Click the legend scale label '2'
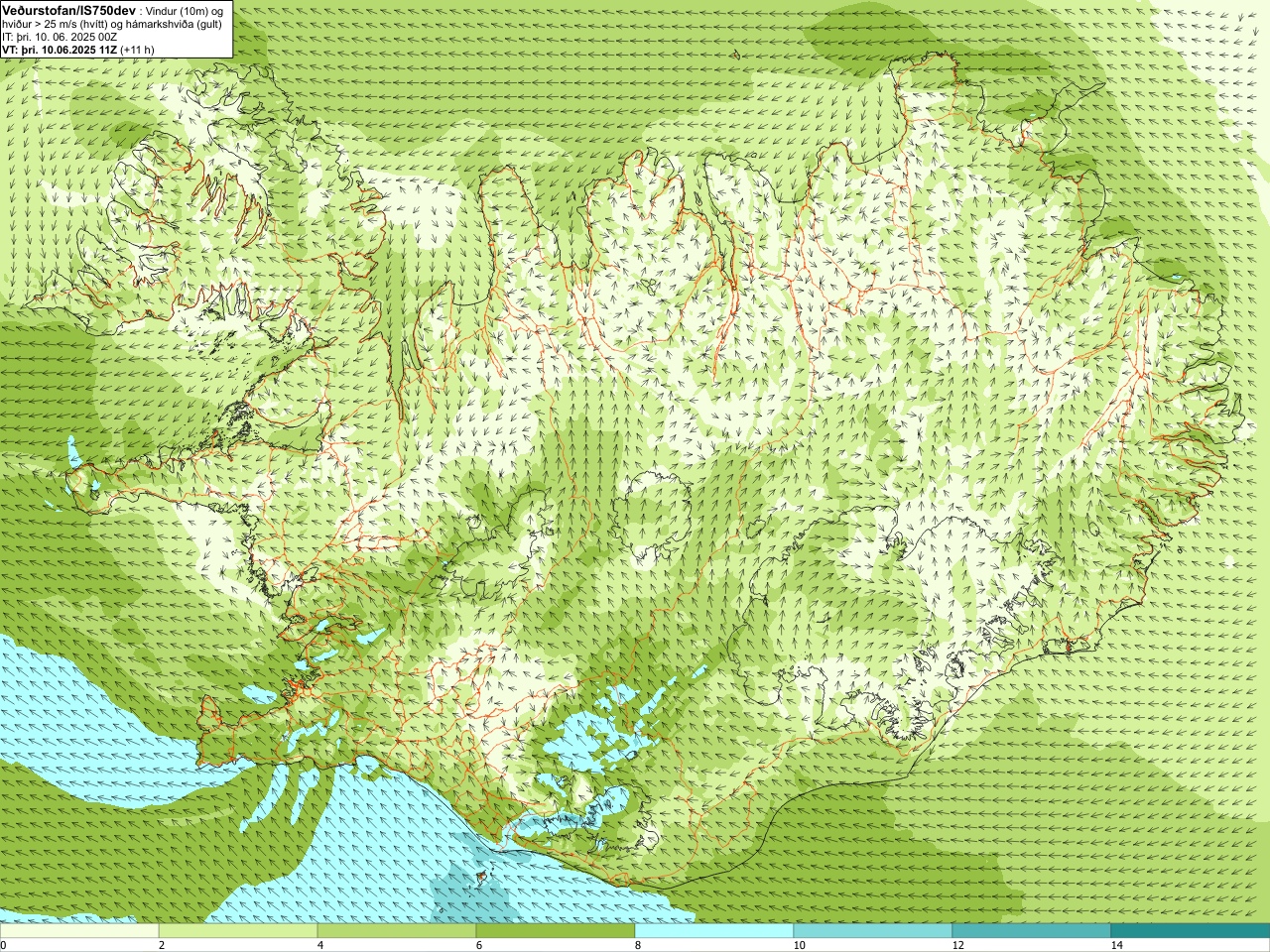 pos(162,945)
